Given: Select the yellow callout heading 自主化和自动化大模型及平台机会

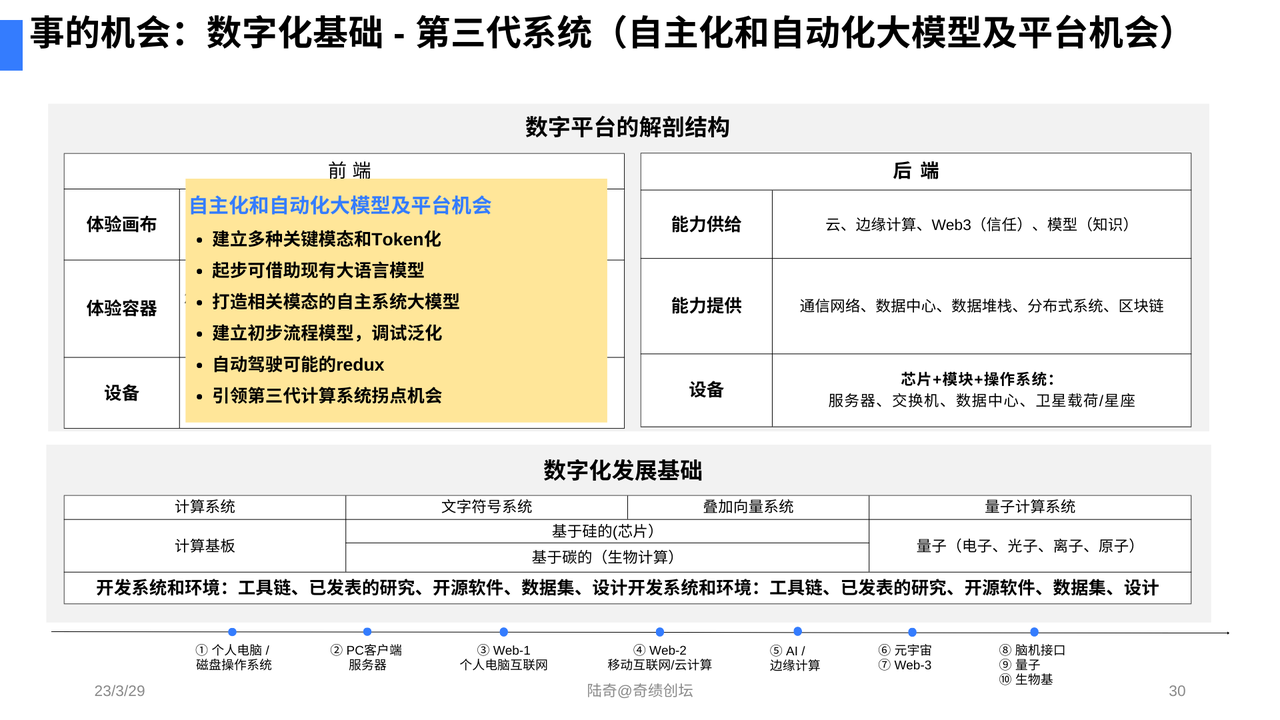Looking at the screenshot, I should pos(340,206).
